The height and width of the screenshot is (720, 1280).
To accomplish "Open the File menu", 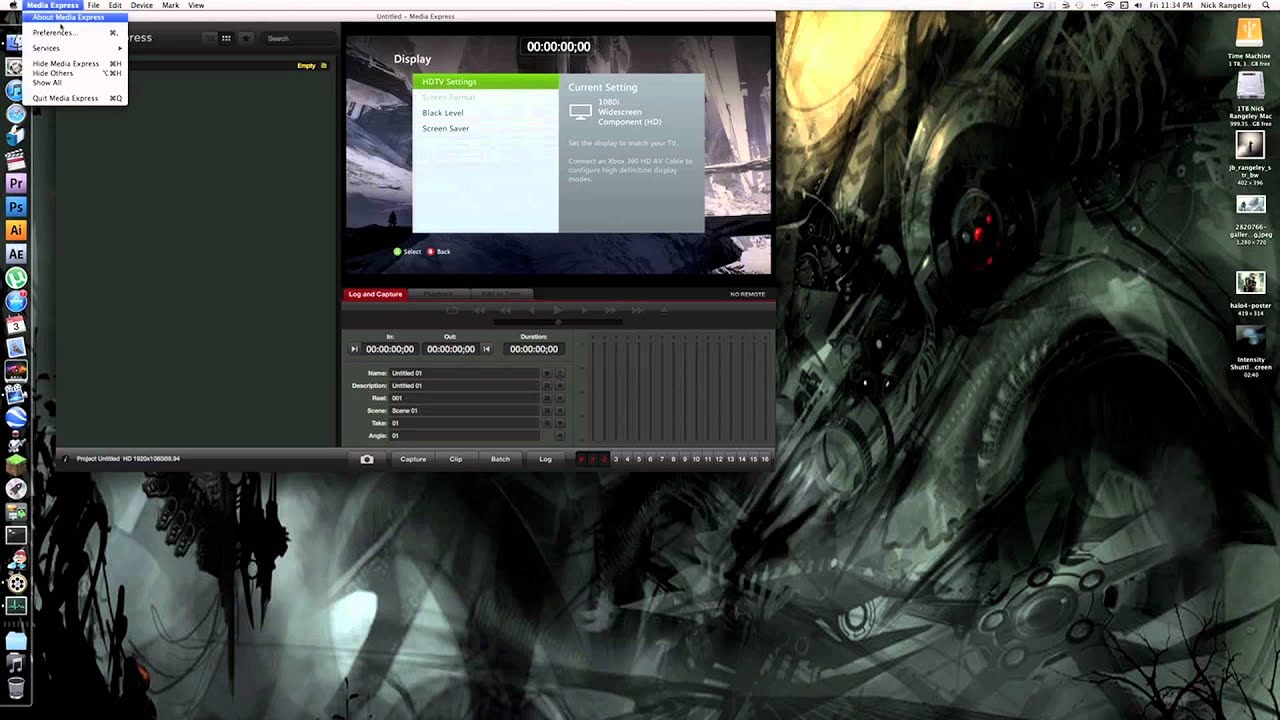I will click(93, 5).
